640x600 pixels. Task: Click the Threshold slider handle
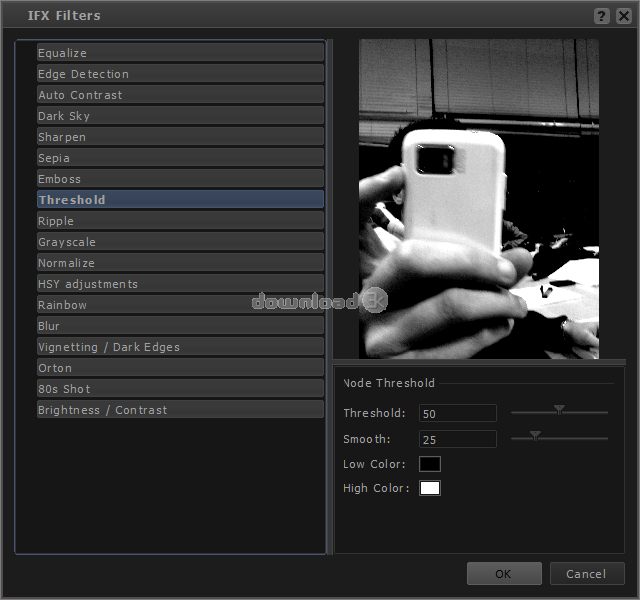(x=559, y=410)
